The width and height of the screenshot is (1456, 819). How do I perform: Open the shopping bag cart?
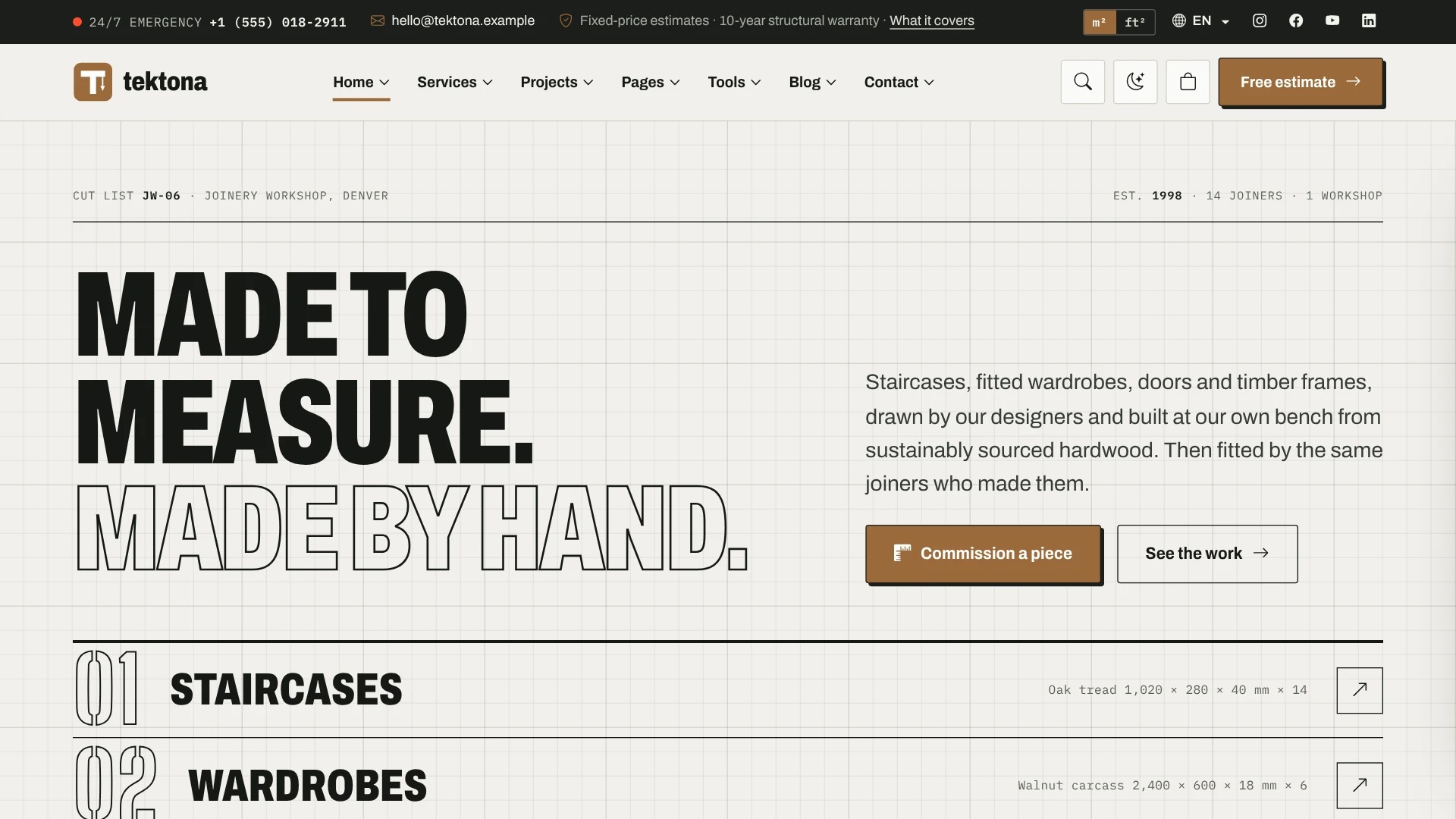tap(1188, 82)
